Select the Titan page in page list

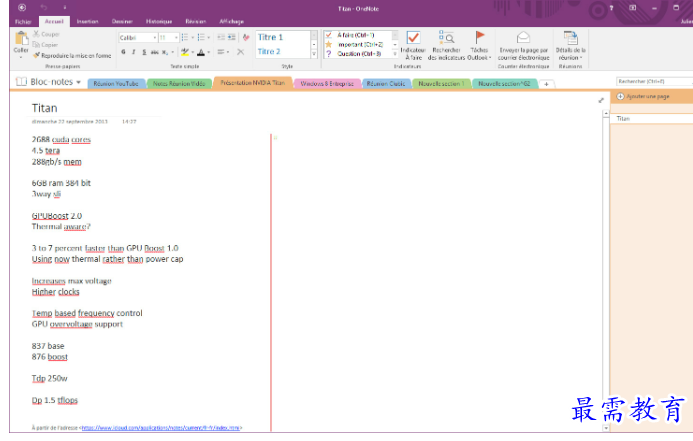[651, 118]
